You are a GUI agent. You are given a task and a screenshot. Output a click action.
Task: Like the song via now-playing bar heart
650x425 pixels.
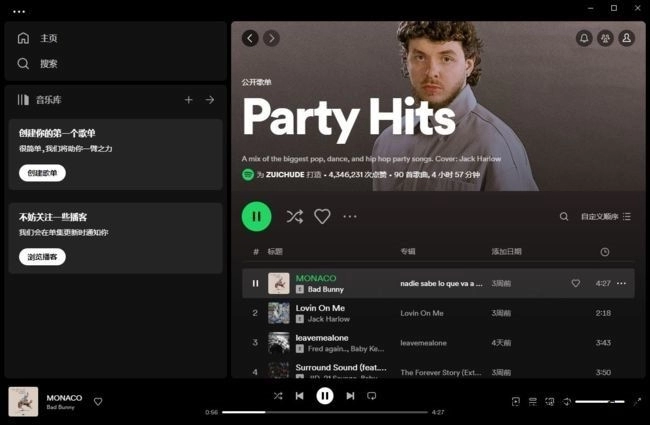point(98,401)
